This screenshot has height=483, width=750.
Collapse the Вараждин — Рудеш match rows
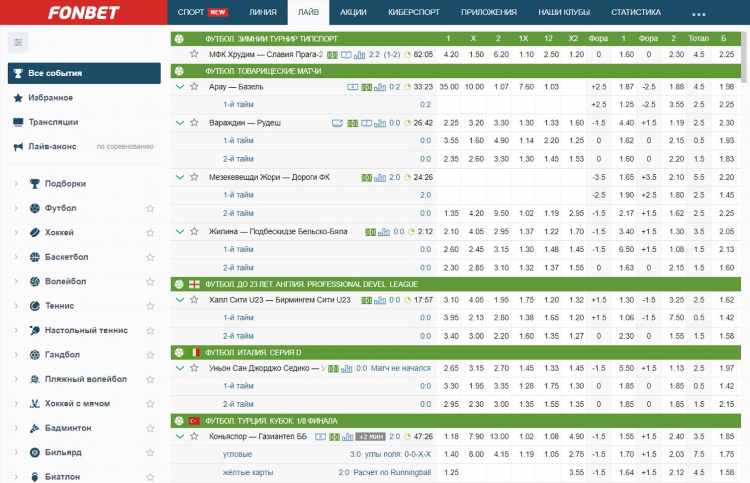coord(180,123)
